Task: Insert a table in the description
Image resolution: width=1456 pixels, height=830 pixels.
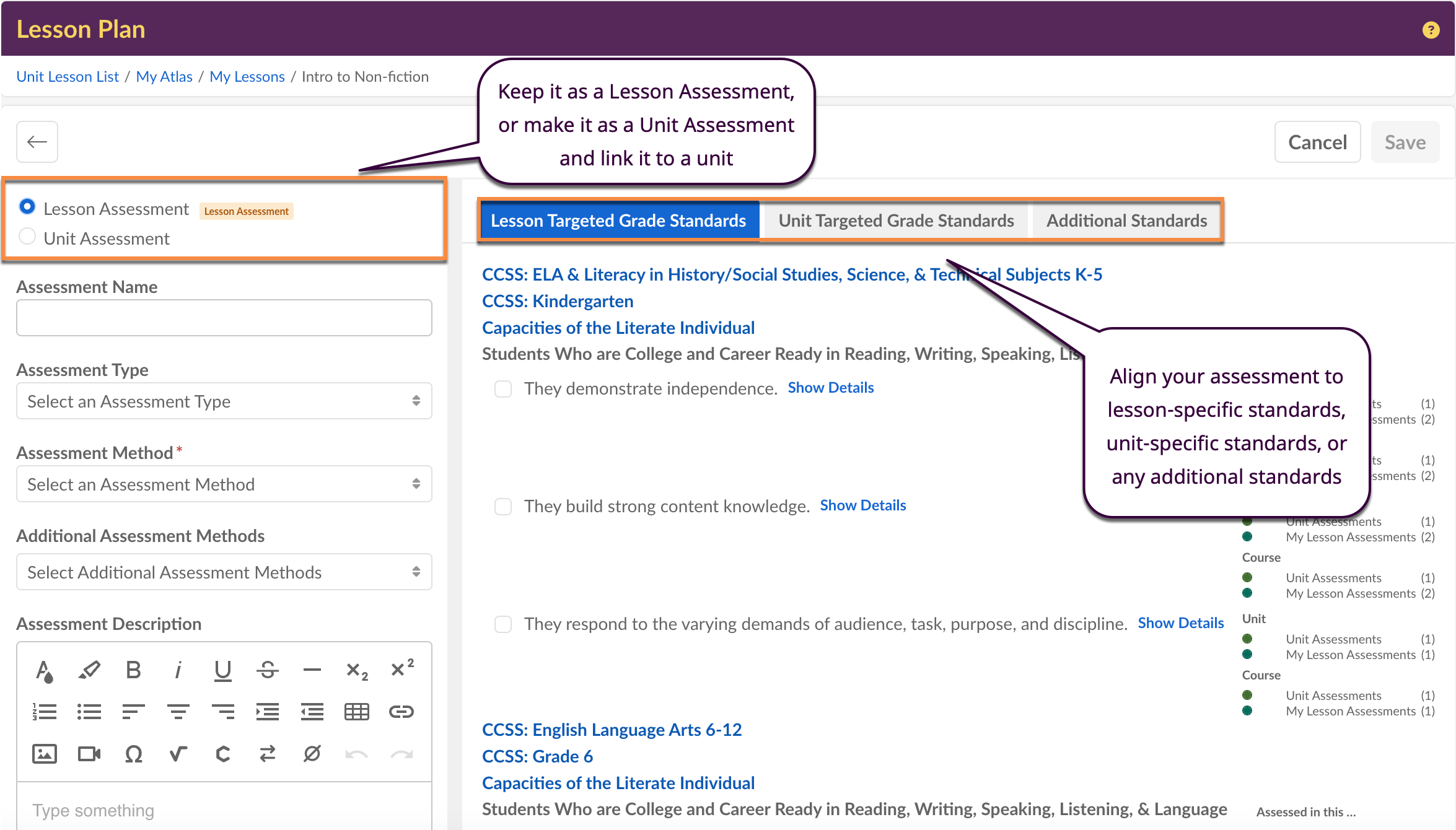Action: coord(356,712)
